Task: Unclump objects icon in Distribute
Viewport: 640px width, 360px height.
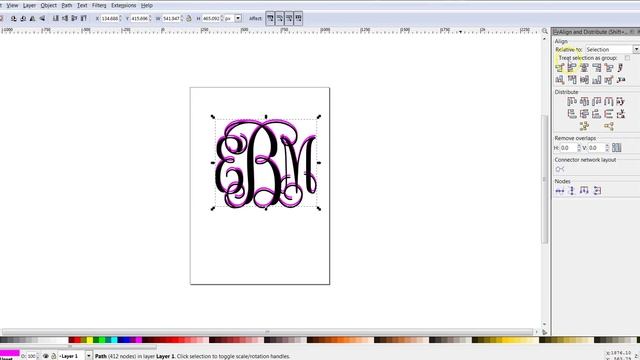Action: pyautogui.click(x=609, y=126)
